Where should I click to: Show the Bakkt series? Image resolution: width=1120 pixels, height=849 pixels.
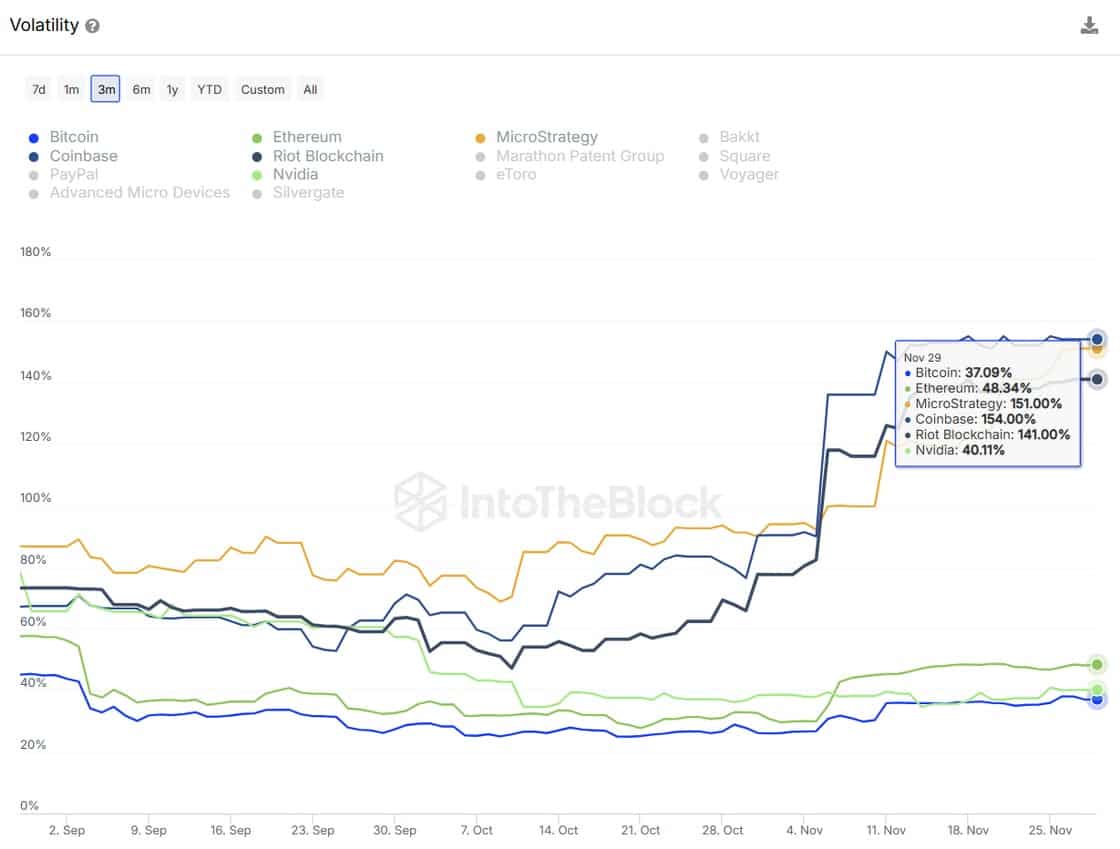coord(739,137)
